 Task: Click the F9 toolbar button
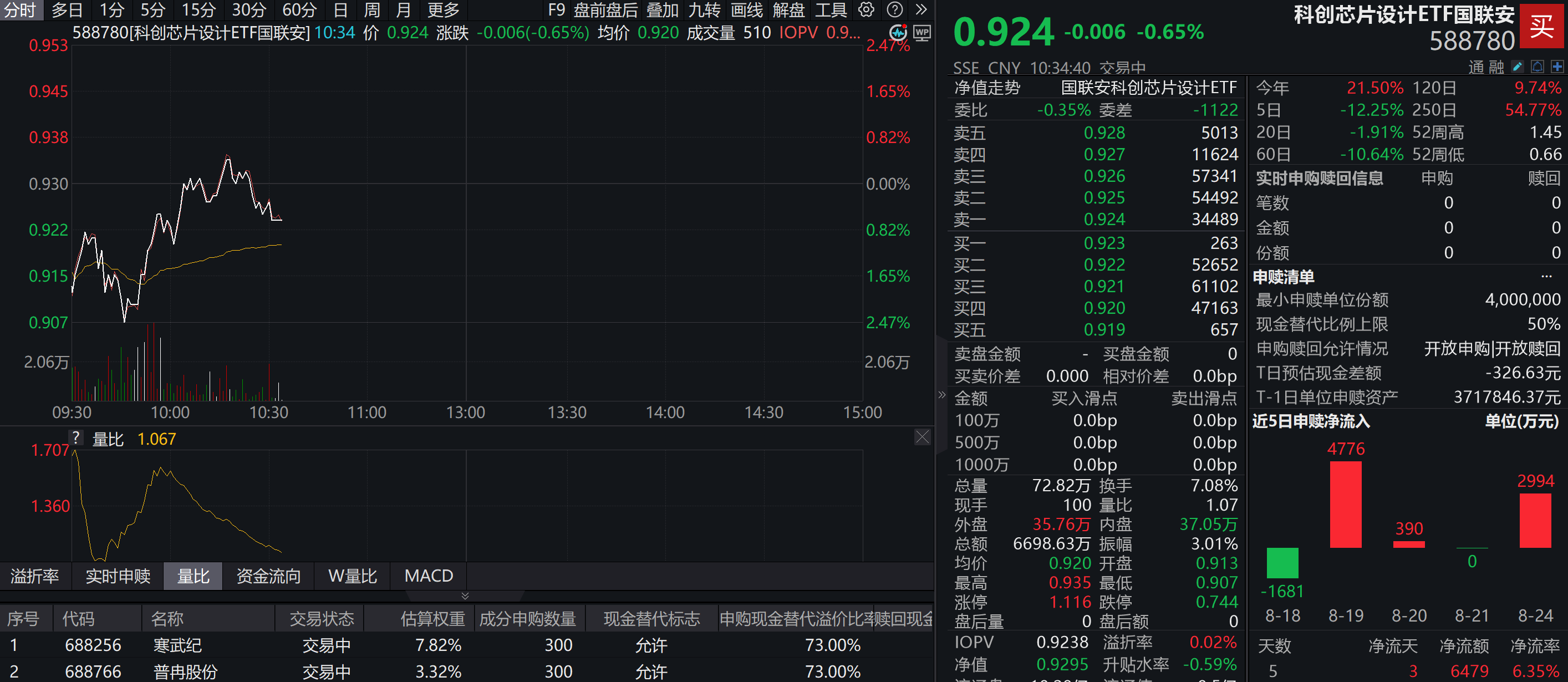[556, 10]
